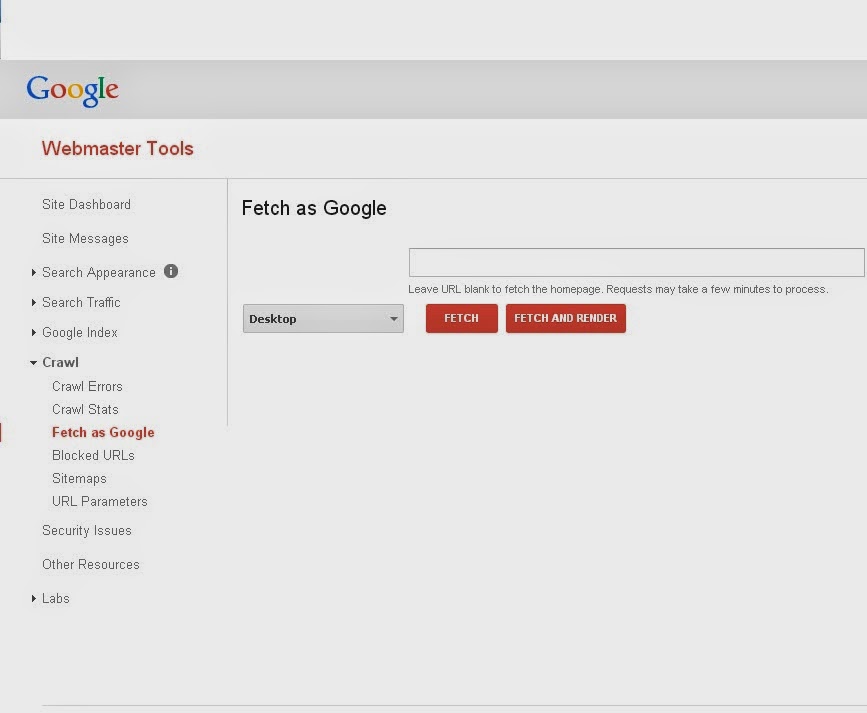This screenshot has width=867, height=713.
Task: Expand the Search Traffic section
Action: pyautogui.click(x=35, y=302)
